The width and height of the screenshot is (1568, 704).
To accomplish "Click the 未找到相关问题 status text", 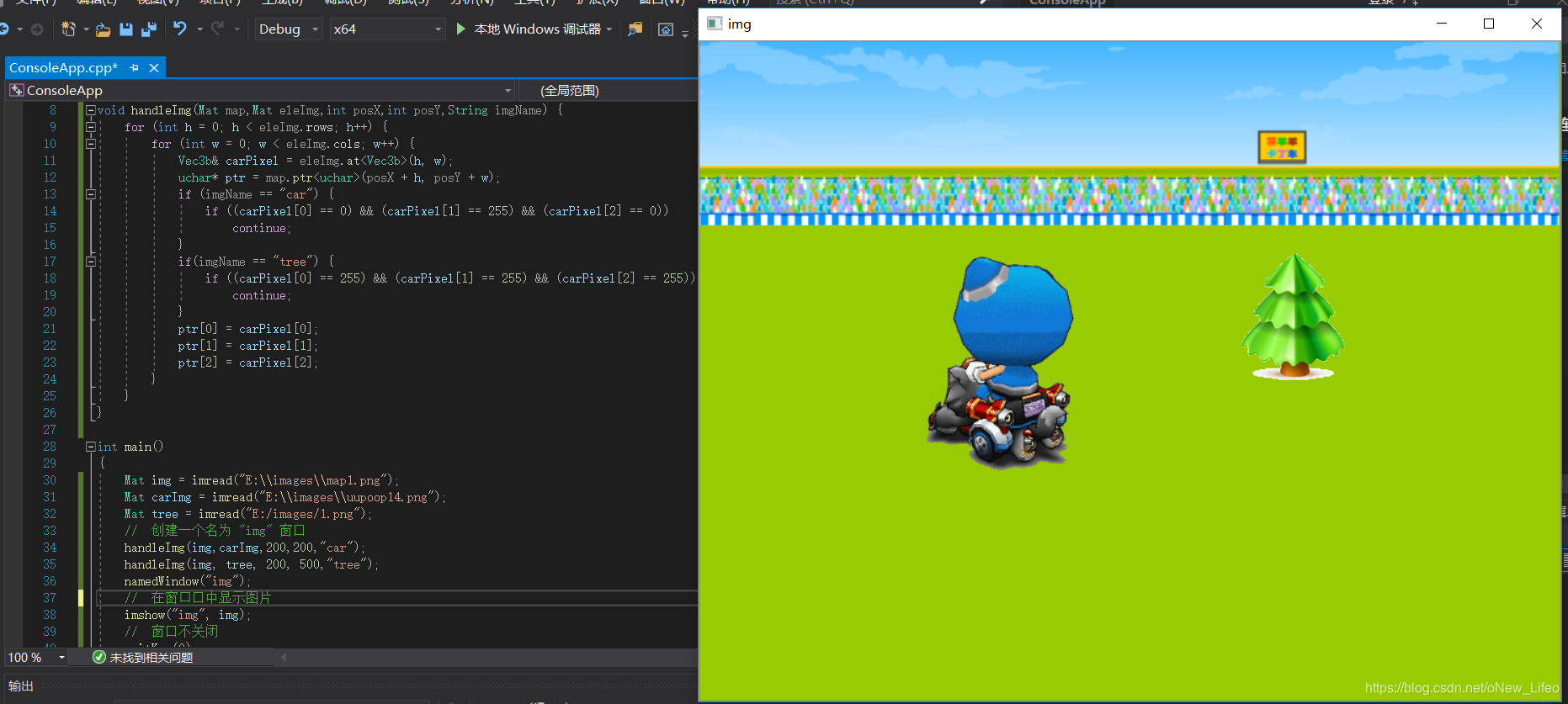I will (x=151, y=657).
